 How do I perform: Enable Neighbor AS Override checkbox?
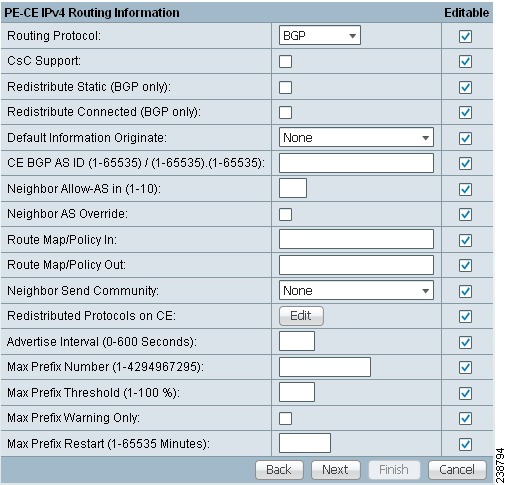coord(285,214)
